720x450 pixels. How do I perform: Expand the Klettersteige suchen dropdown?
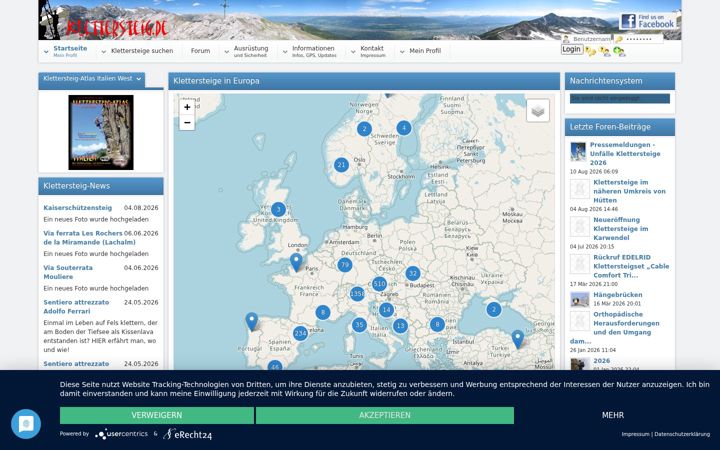(104, 52)
